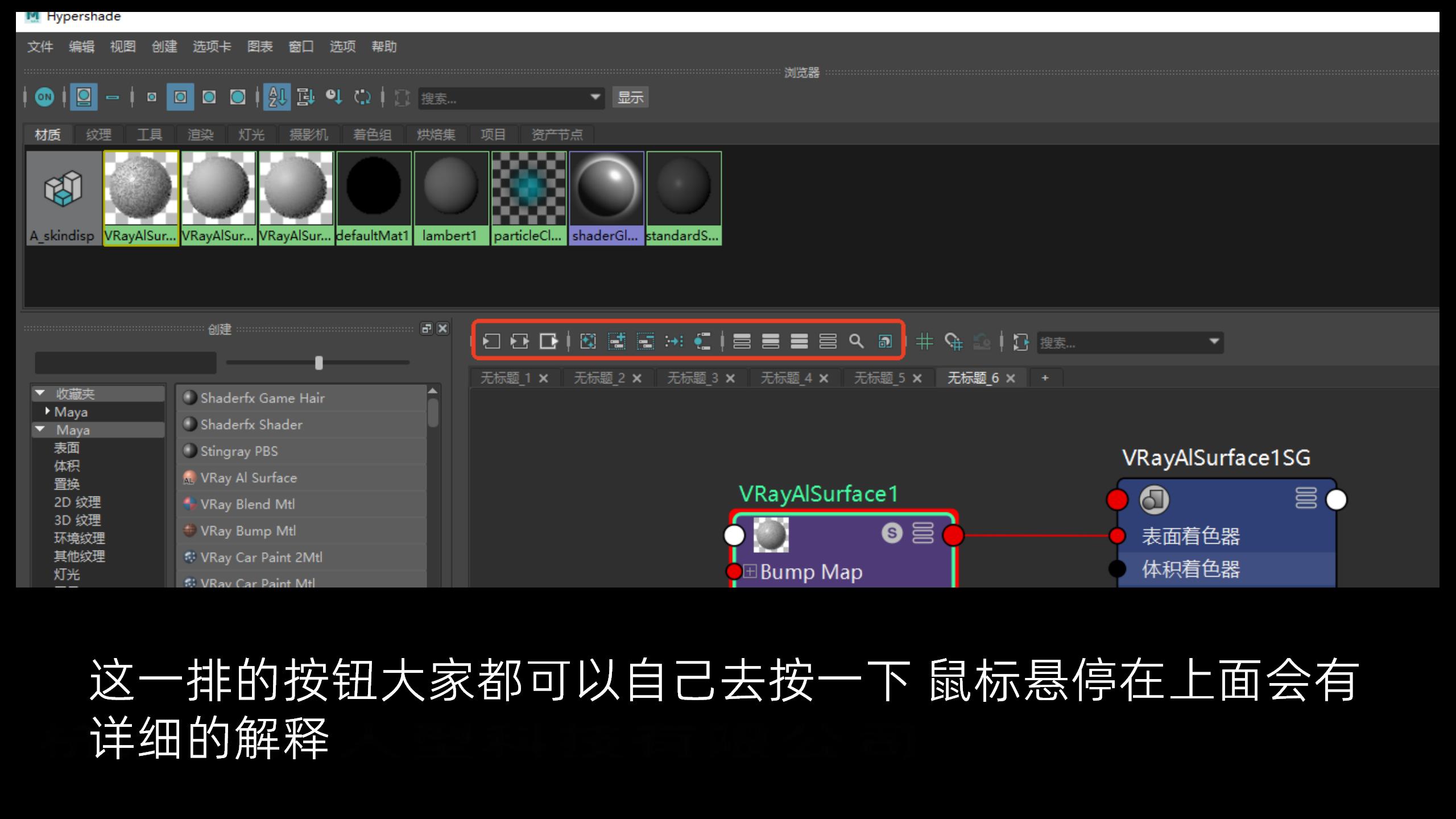Screen dimensions: 1456x819
Task: Open the 图表 menu
Action: 260,47
